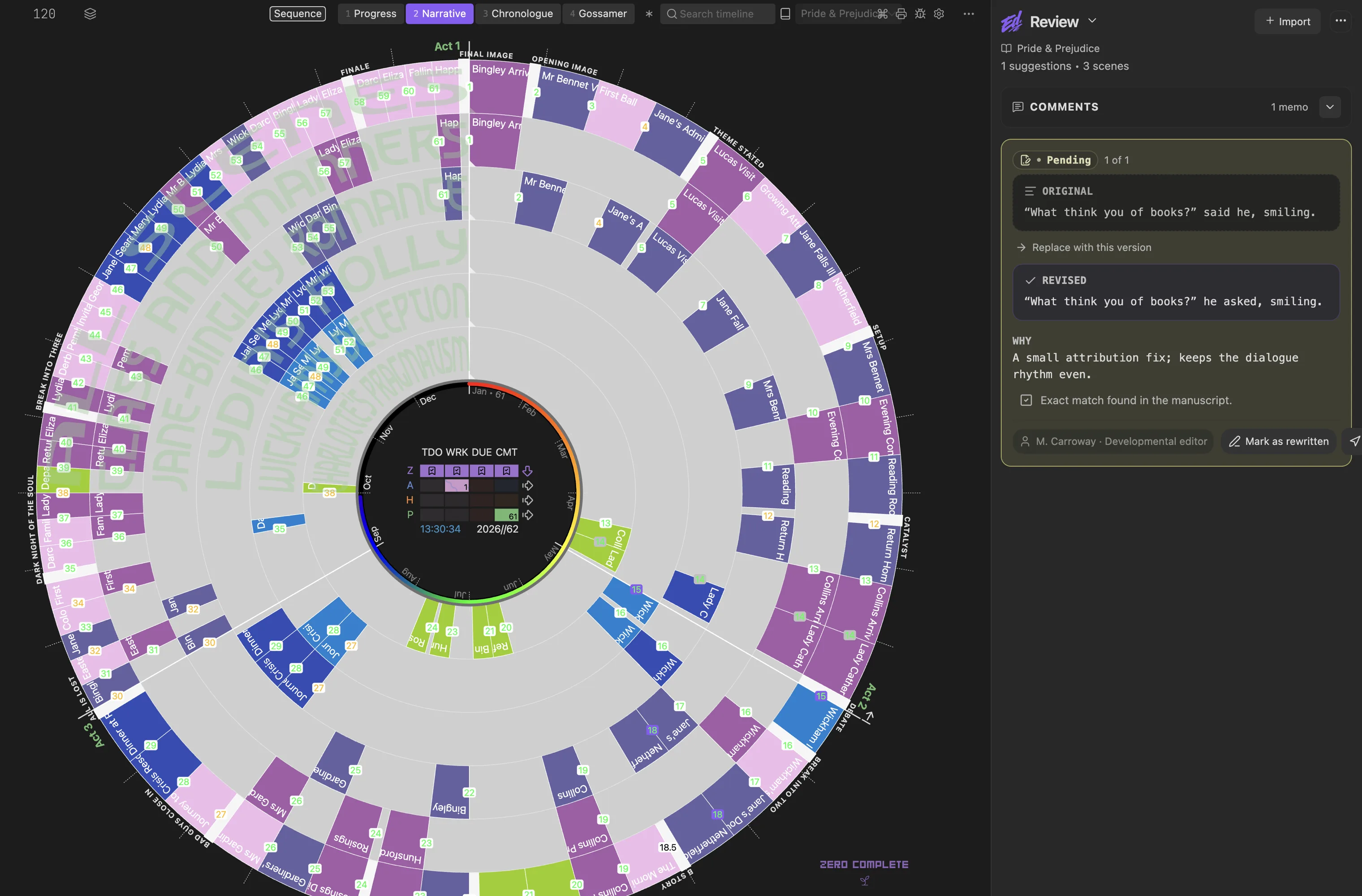Click the printer icon in the toolbar
The image size is (1362, 896).
pyautogui.click(x=901, y=14)
